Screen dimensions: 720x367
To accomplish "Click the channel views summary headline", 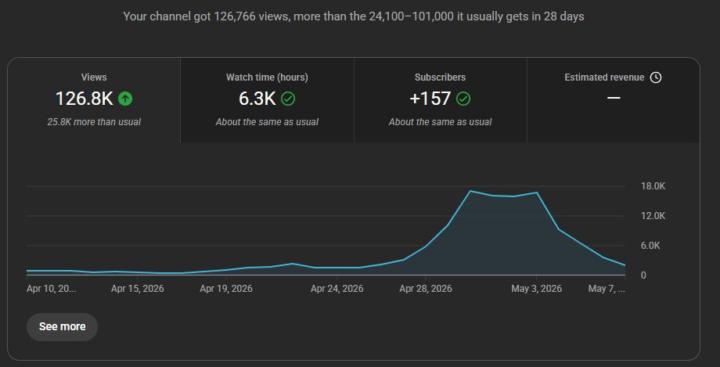I will 354,17.
